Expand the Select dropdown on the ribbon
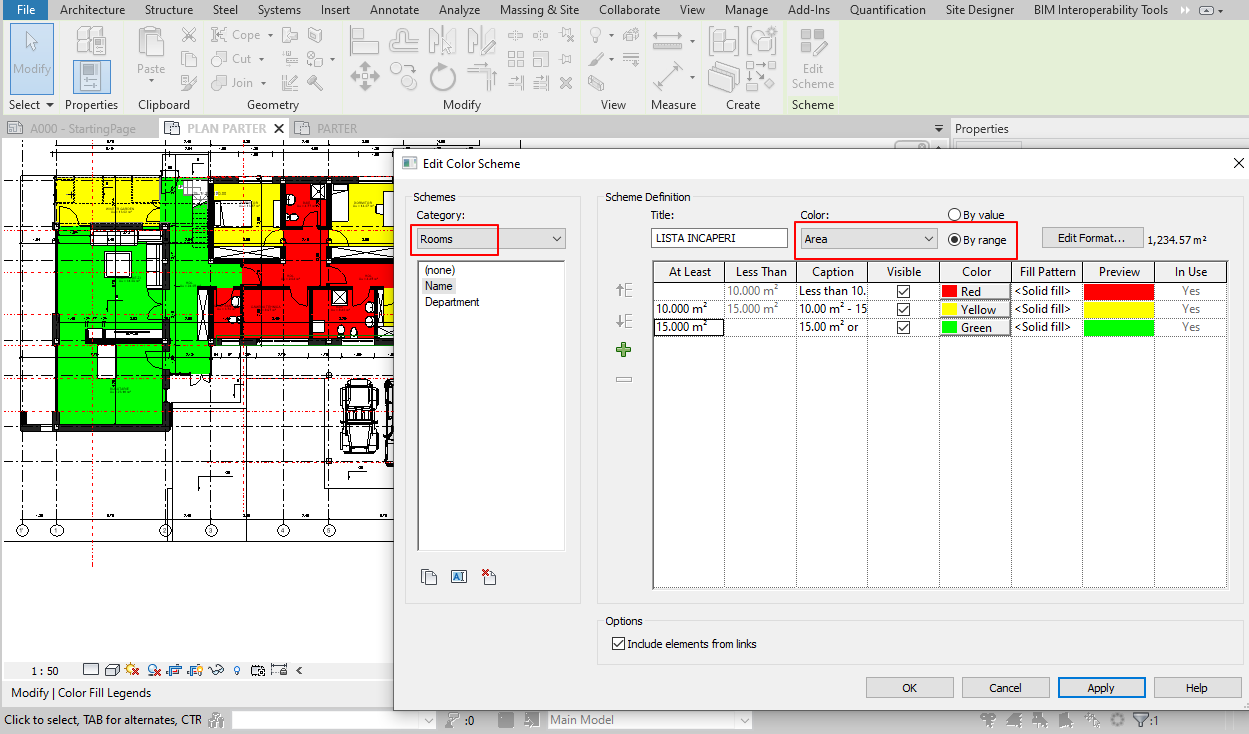The image size is (1249, 734). point(48,104)
